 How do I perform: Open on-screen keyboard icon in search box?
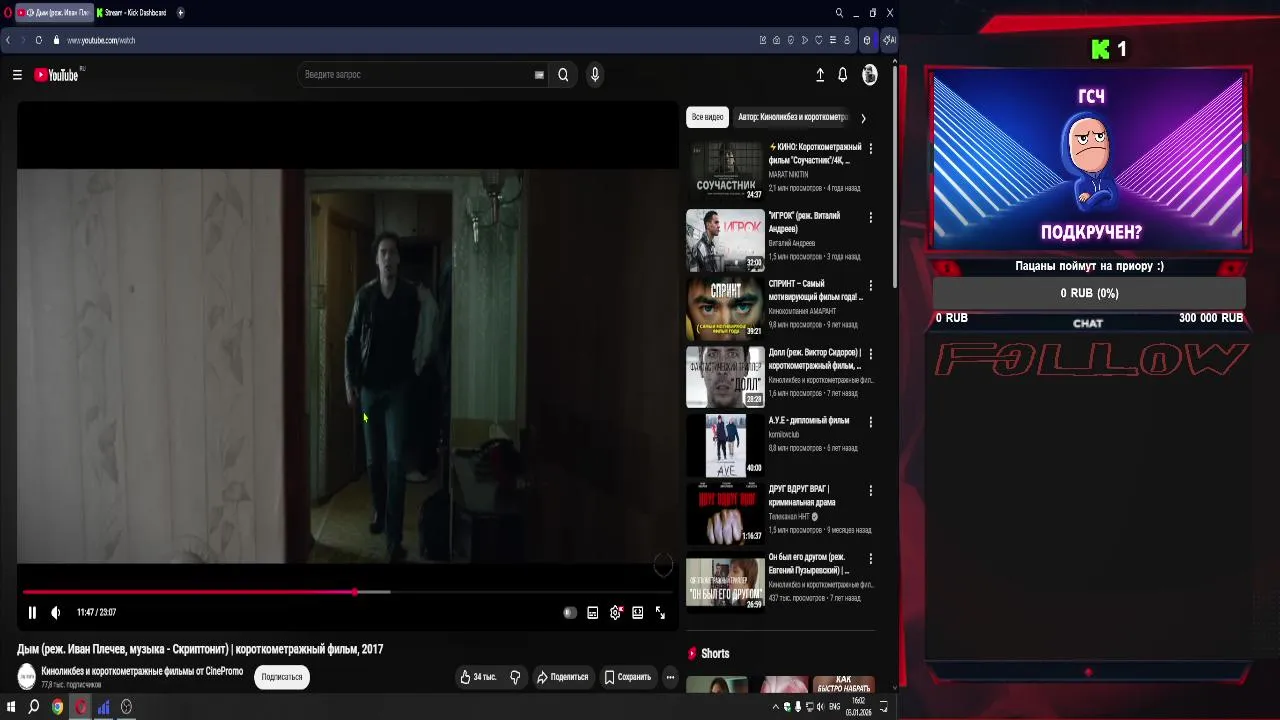(x=539, y=75)
